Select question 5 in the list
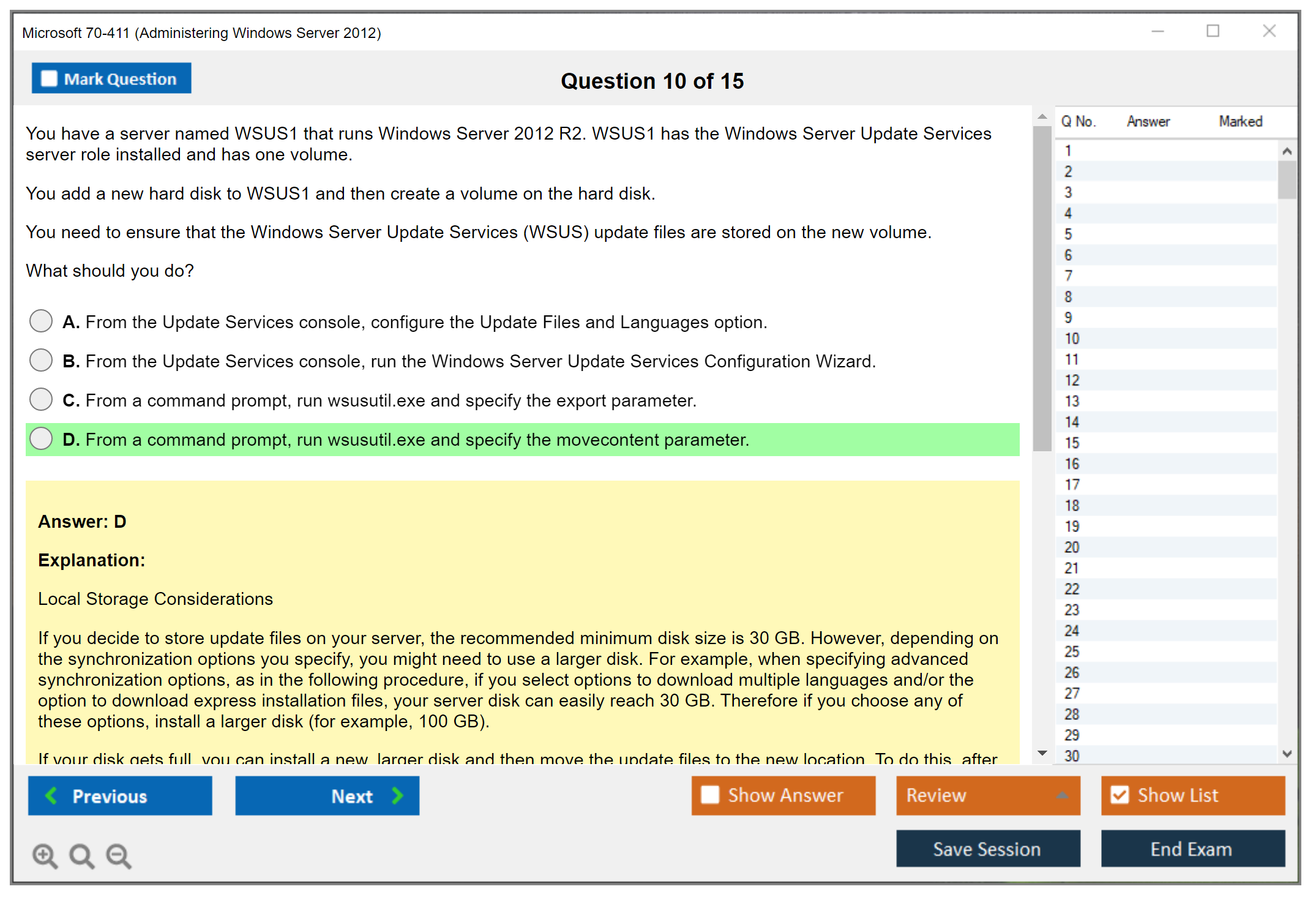 (1068, 234)
